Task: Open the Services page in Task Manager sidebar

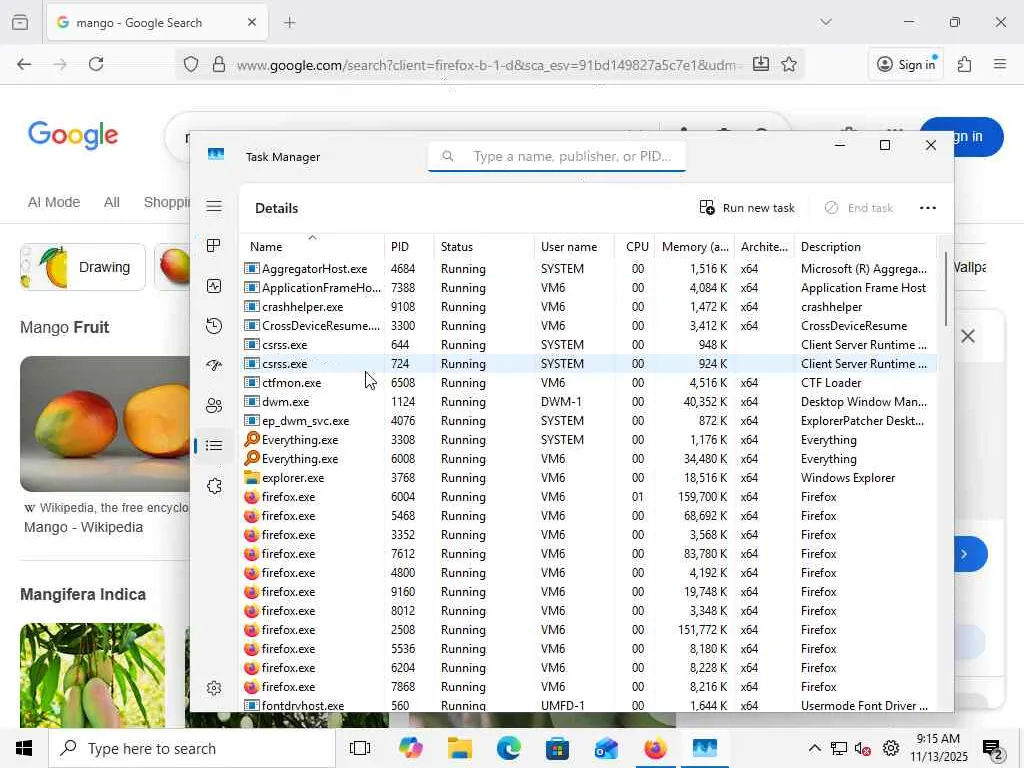Action: (214, 486)
